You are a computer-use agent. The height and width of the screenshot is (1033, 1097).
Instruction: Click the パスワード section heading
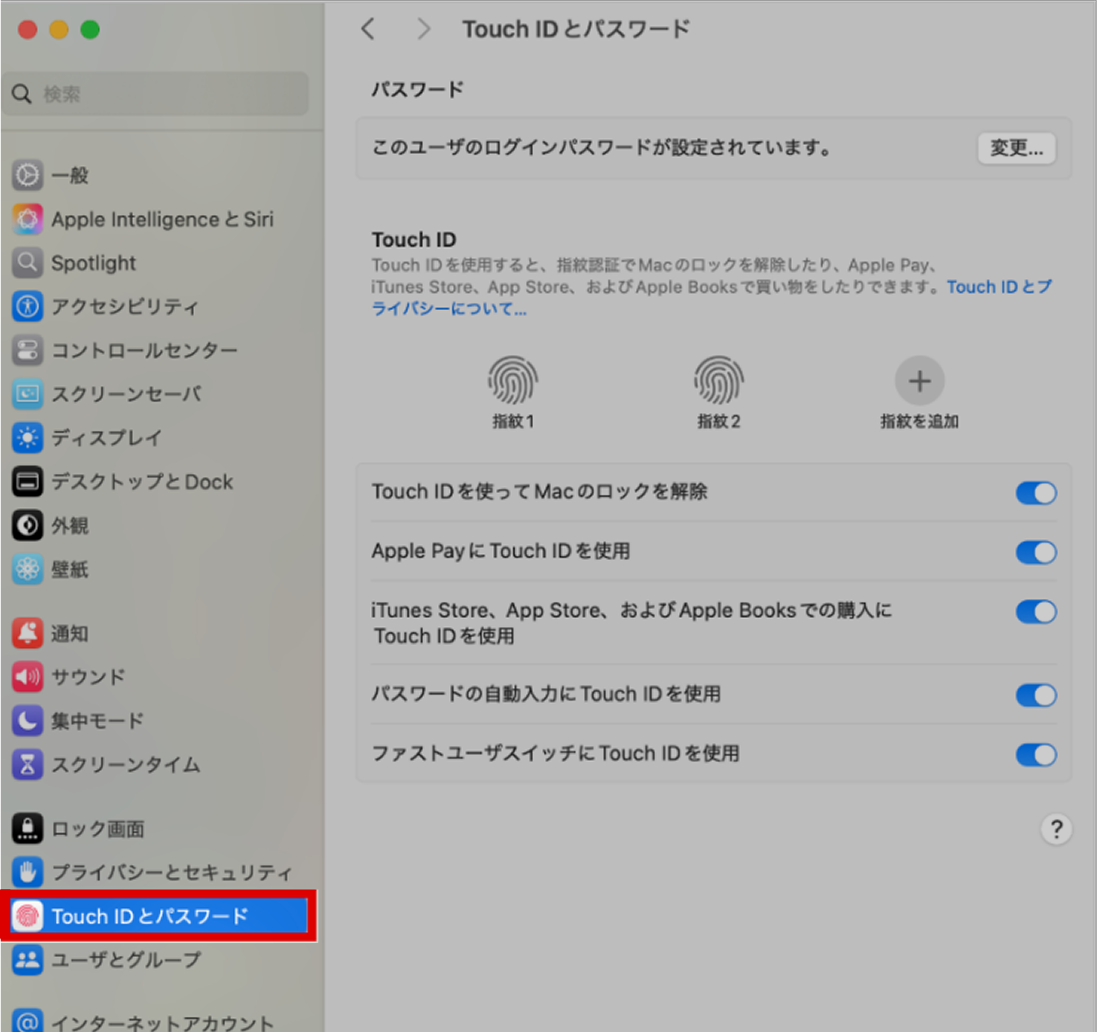418,90
